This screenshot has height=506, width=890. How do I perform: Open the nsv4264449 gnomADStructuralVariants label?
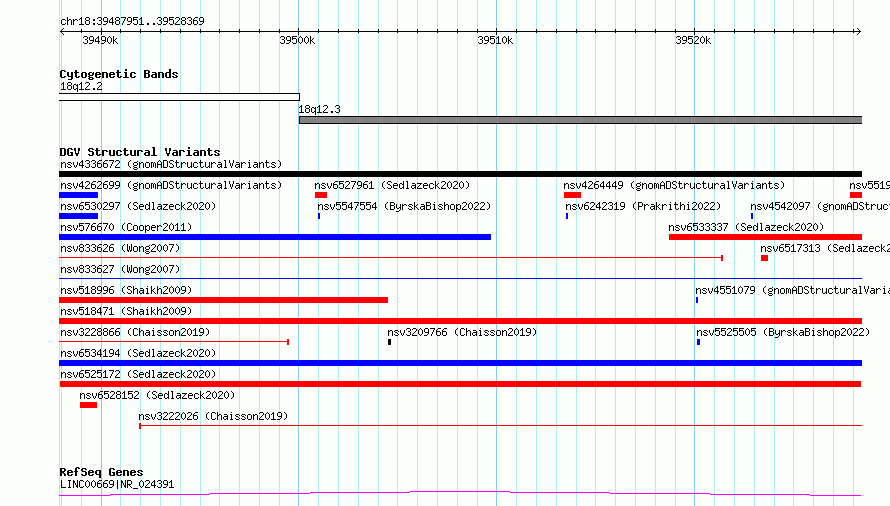[674, 185]
